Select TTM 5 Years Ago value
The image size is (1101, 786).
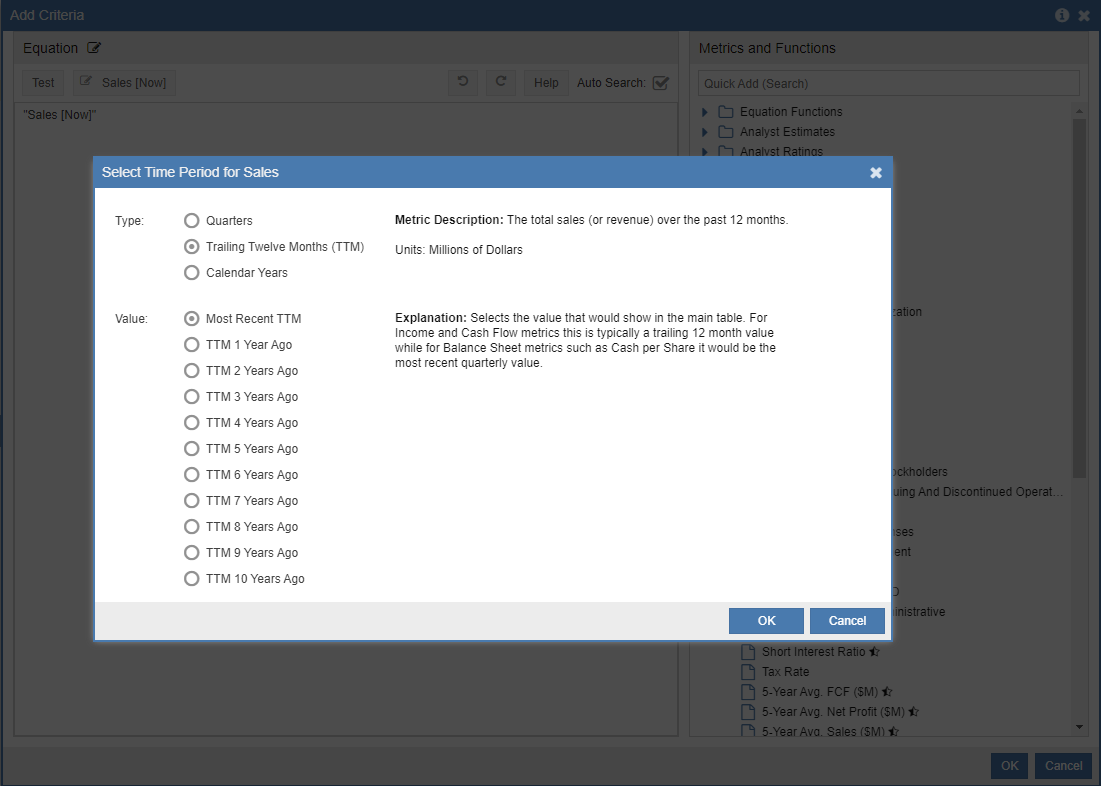point(192,449)
